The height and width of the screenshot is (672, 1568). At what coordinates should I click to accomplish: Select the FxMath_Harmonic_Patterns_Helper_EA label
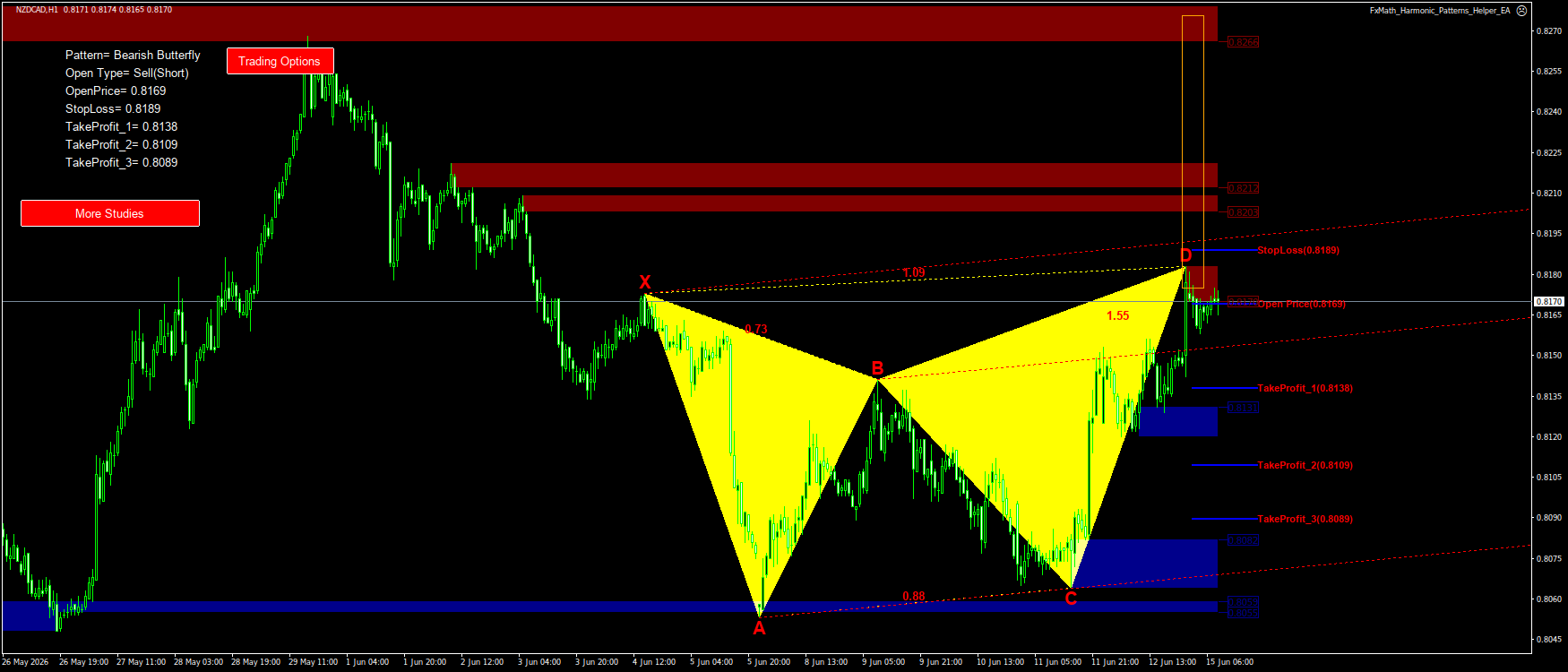pos(1440,11)
